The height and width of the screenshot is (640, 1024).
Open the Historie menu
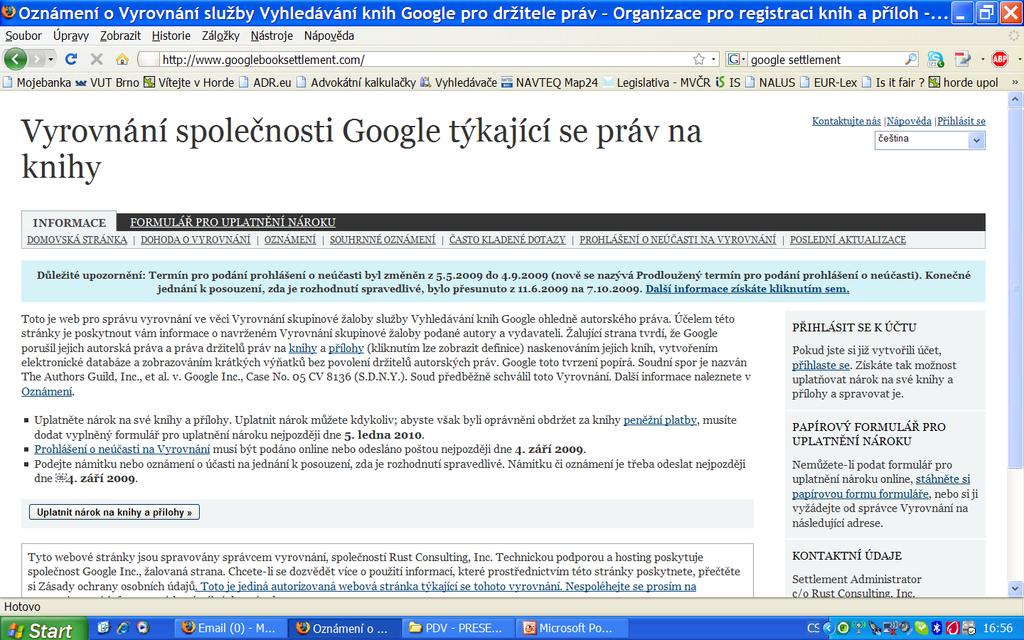click(171, 36)
